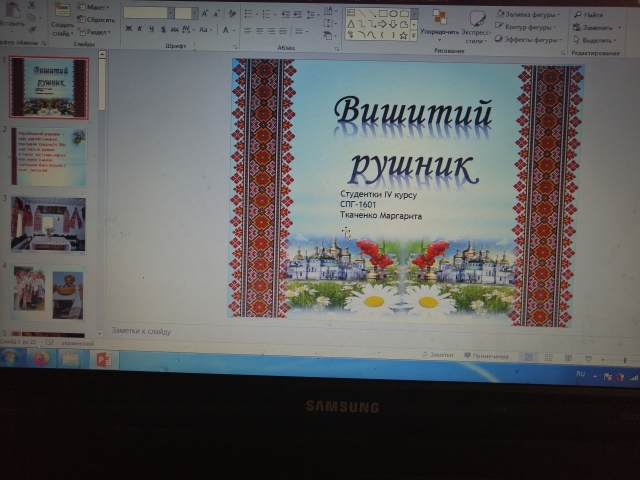Switch to slide sorter view icon
This screenshot has width=640, height=480.
pos(549,358)
